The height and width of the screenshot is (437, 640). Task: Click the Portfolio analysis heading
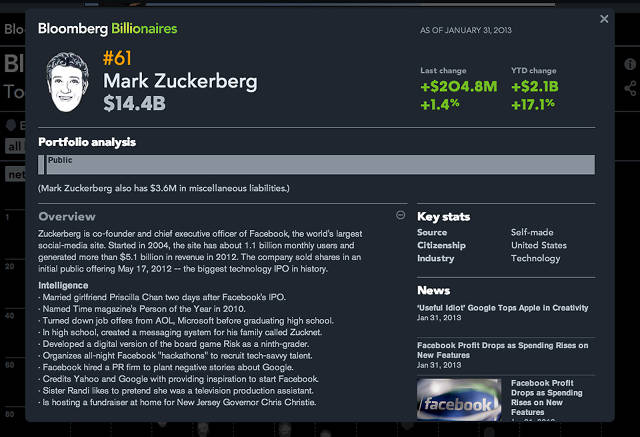(x=87, y=142)
